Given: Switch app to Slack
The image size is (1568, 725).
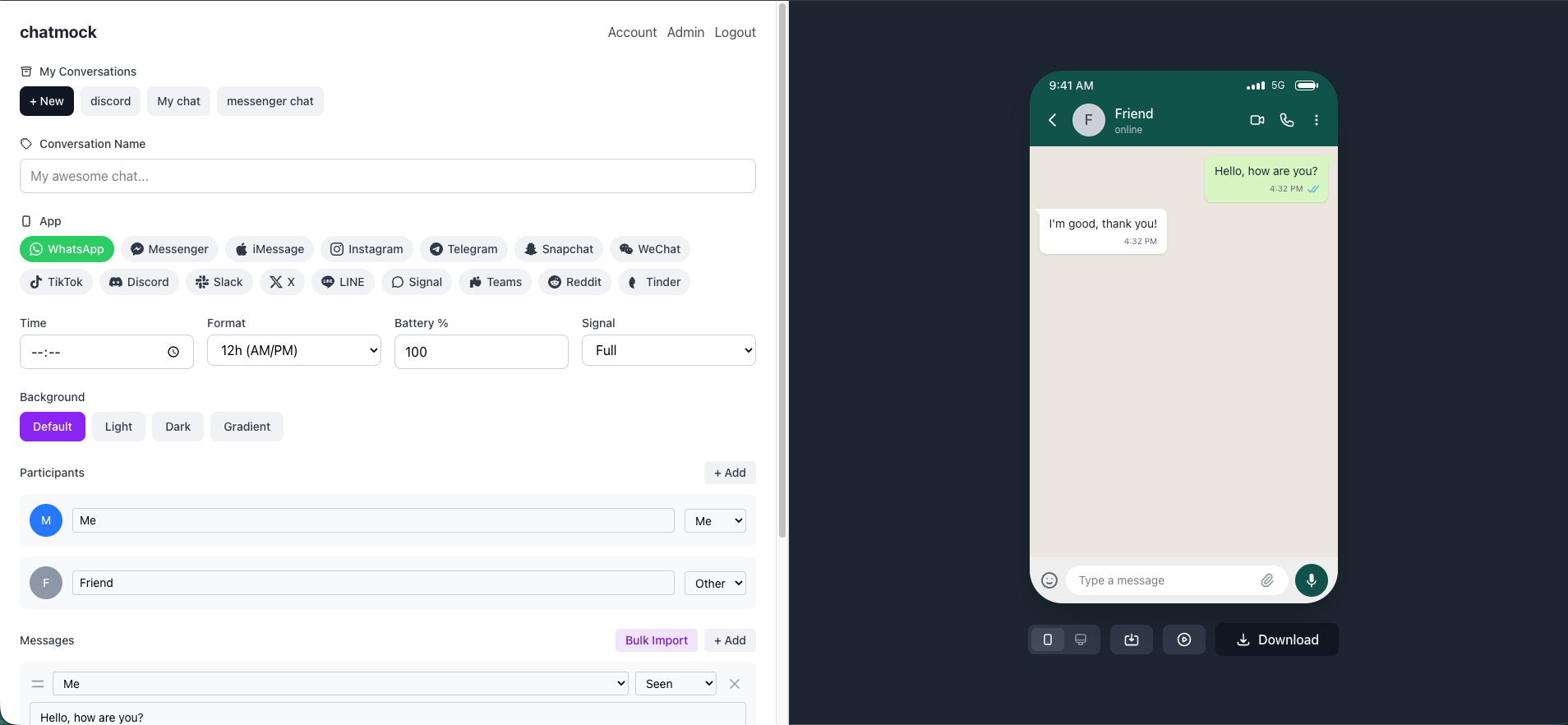Looking at the screenshot, I should coord(219,282).
